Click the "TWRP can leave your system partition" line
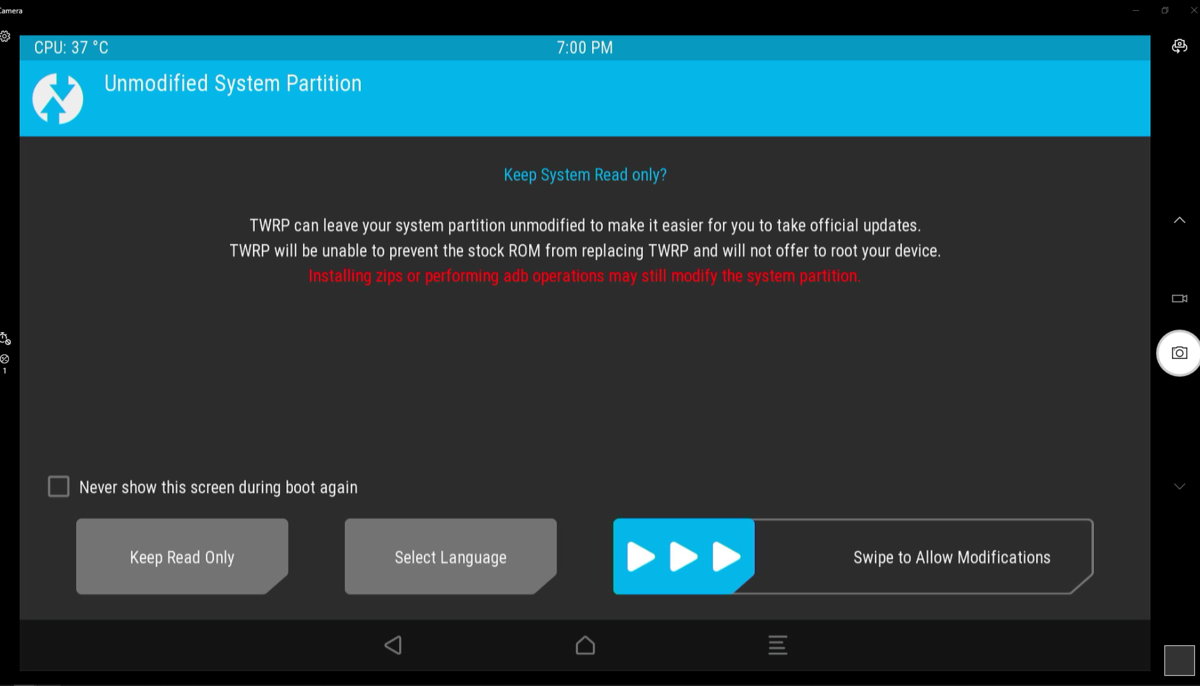 point(585,226)
